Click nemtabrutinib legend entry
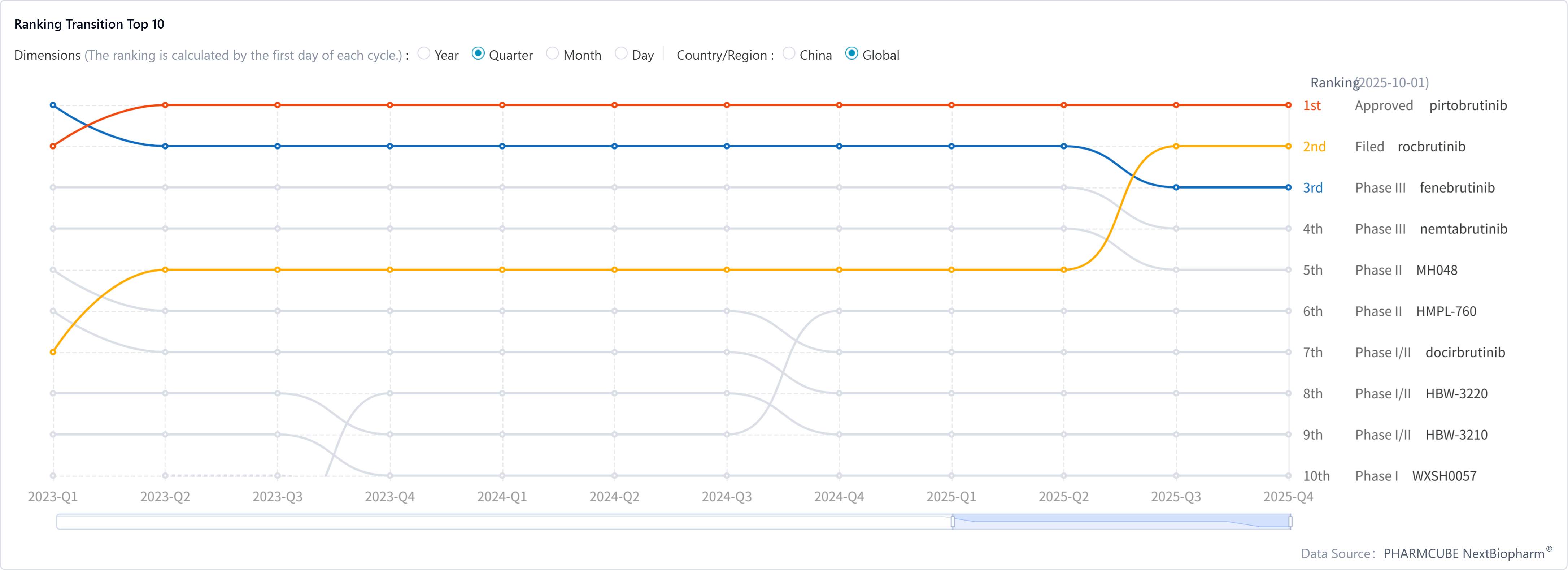This screenshot has height=570, width=1568. (1463, 229)
